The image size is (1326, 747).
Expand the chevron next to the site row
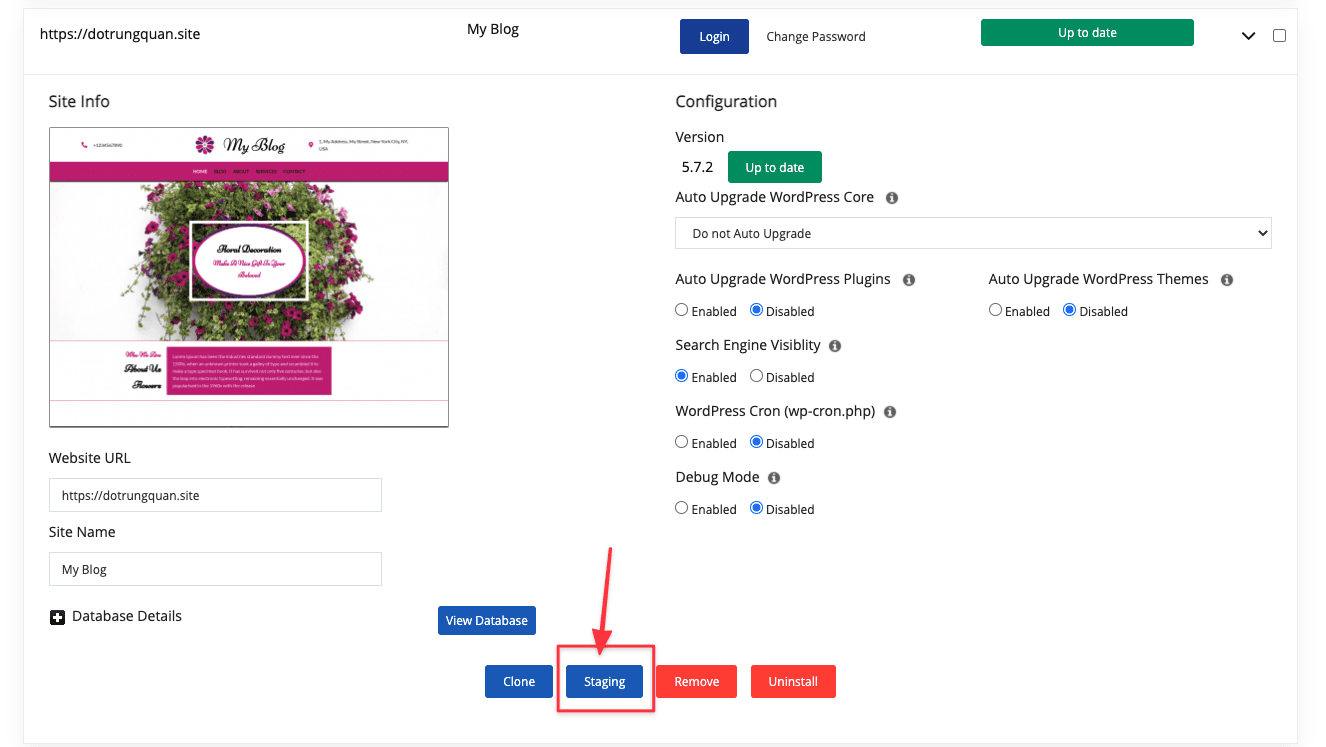(x=1248, y=34)
